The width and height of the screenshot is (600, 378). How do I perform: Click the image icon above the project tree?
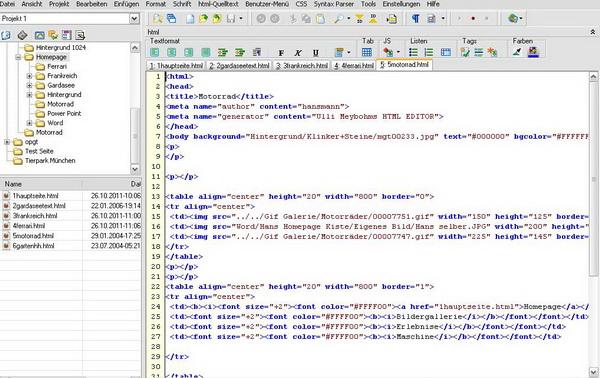point(39,35)
